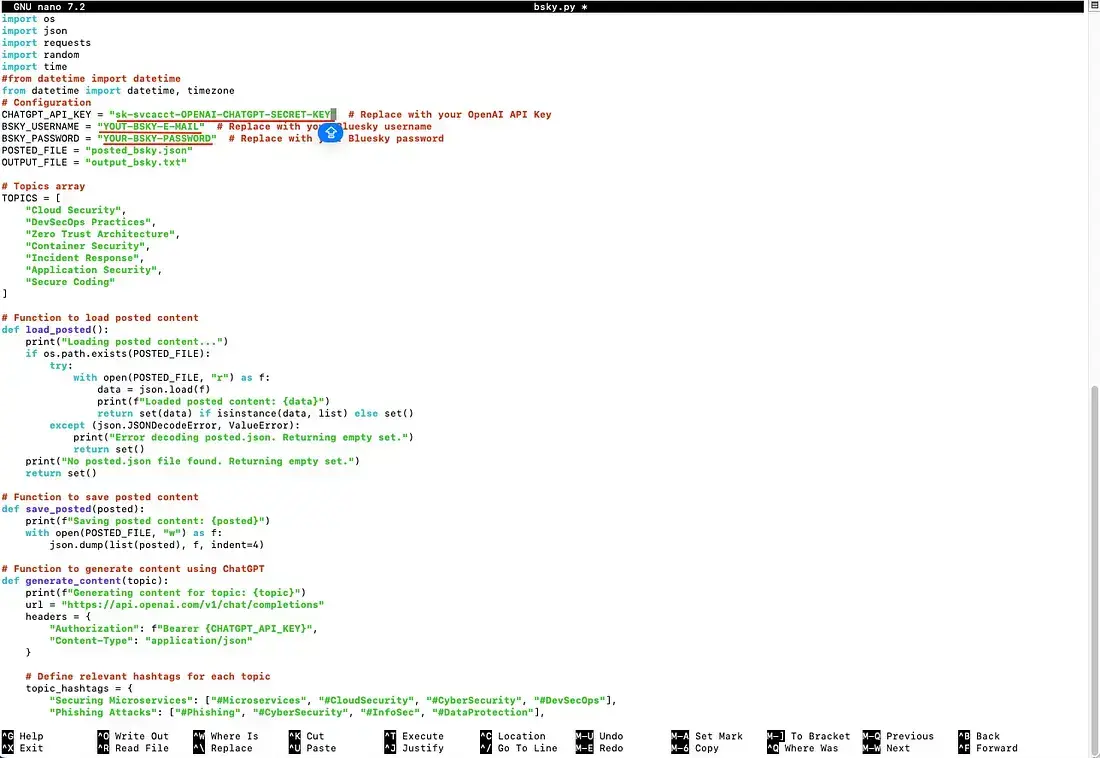Click the ^K Cut shortcut
The image size is (1100, 758).
tap(307, 736)
